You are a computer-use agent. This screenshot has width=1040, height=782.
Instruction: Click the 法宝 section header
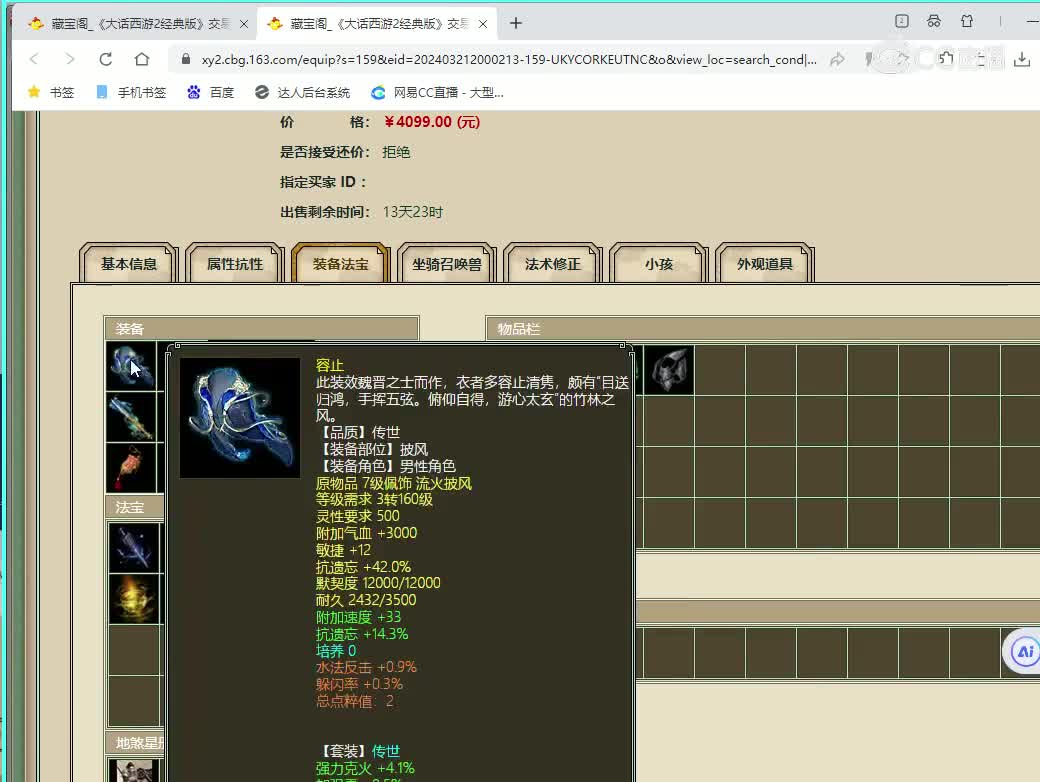135,507
